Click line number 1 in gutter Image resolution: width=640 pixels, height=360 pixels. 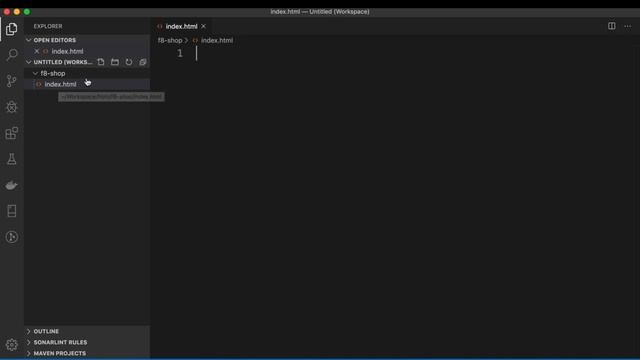[x=180, y=53]
